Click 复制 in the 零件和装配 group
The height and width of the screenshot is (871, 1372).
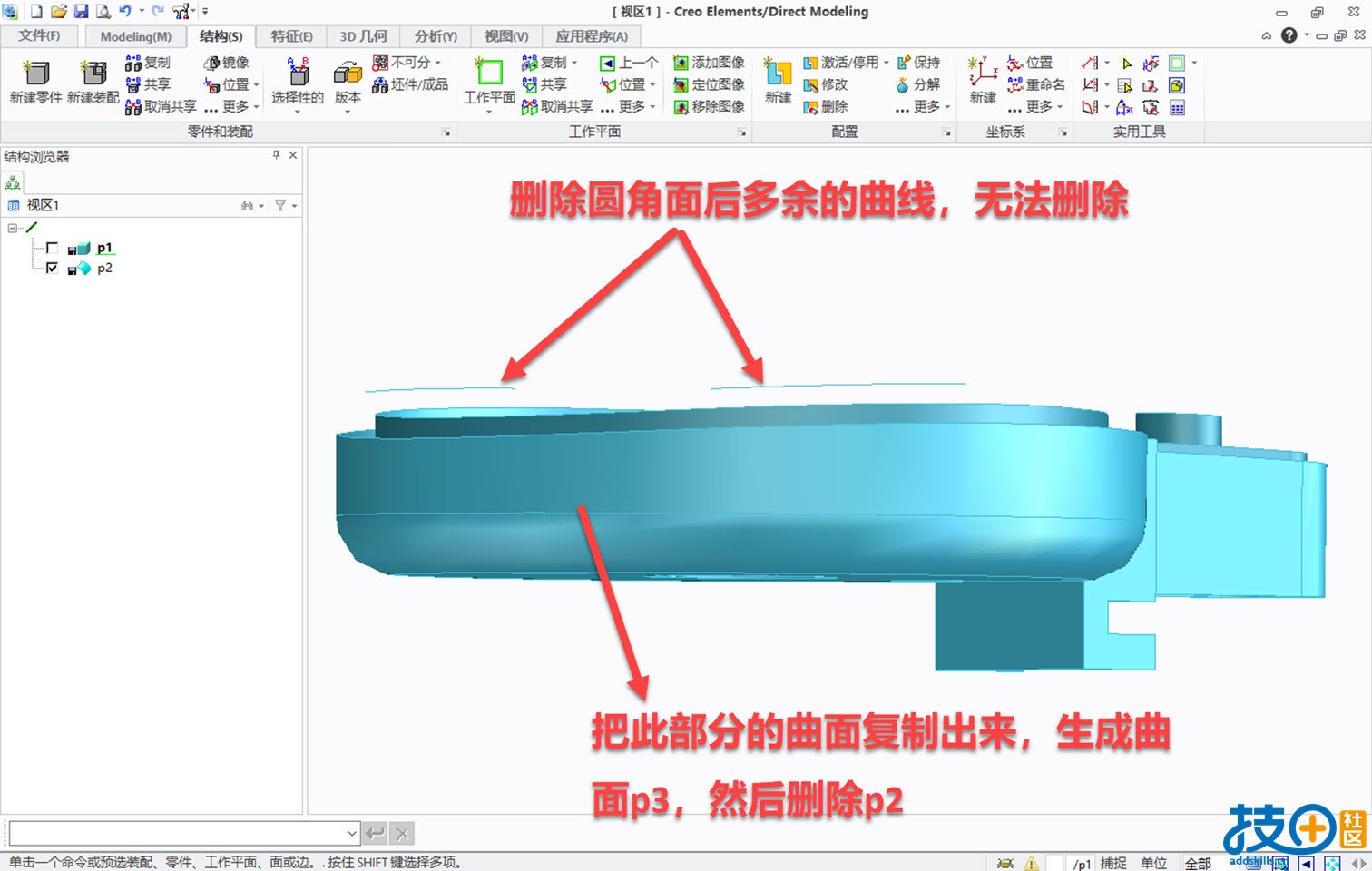(x=148, y=63)
